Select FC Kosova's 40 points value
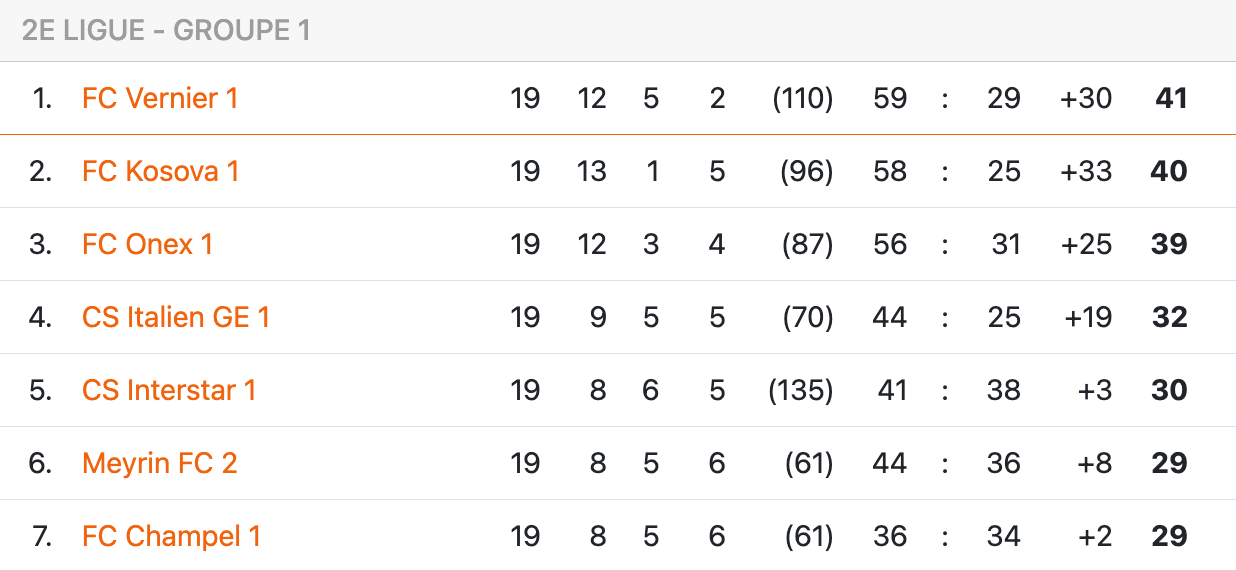 click(x=1169, y=171)
